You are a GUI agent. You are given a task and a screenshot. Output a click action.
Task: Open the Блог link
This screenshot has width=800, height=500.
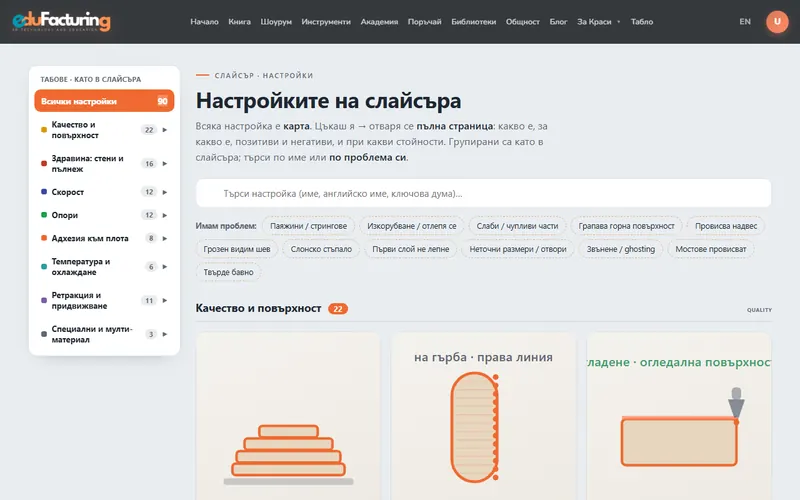pyautogui.click(x=558, y=21)
